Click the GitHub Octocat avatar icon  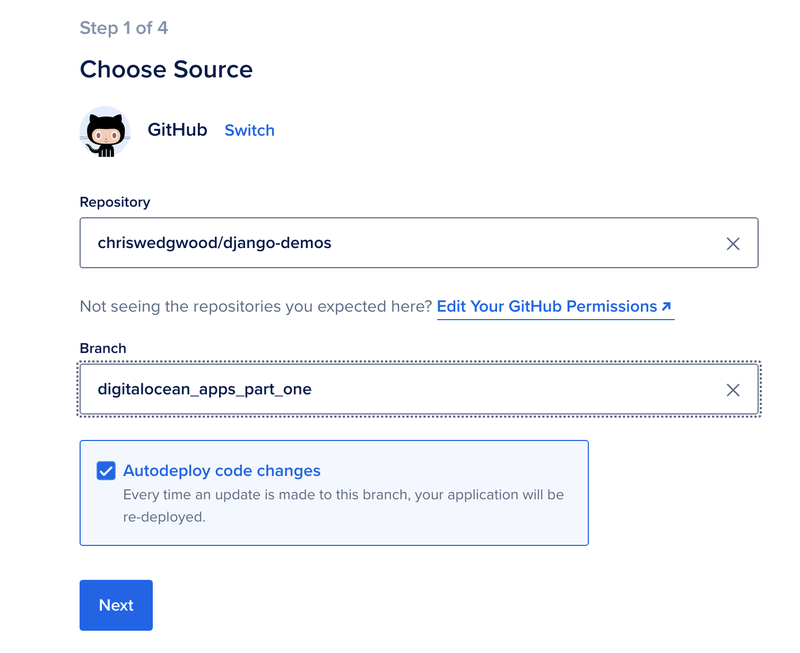(105, 132)
